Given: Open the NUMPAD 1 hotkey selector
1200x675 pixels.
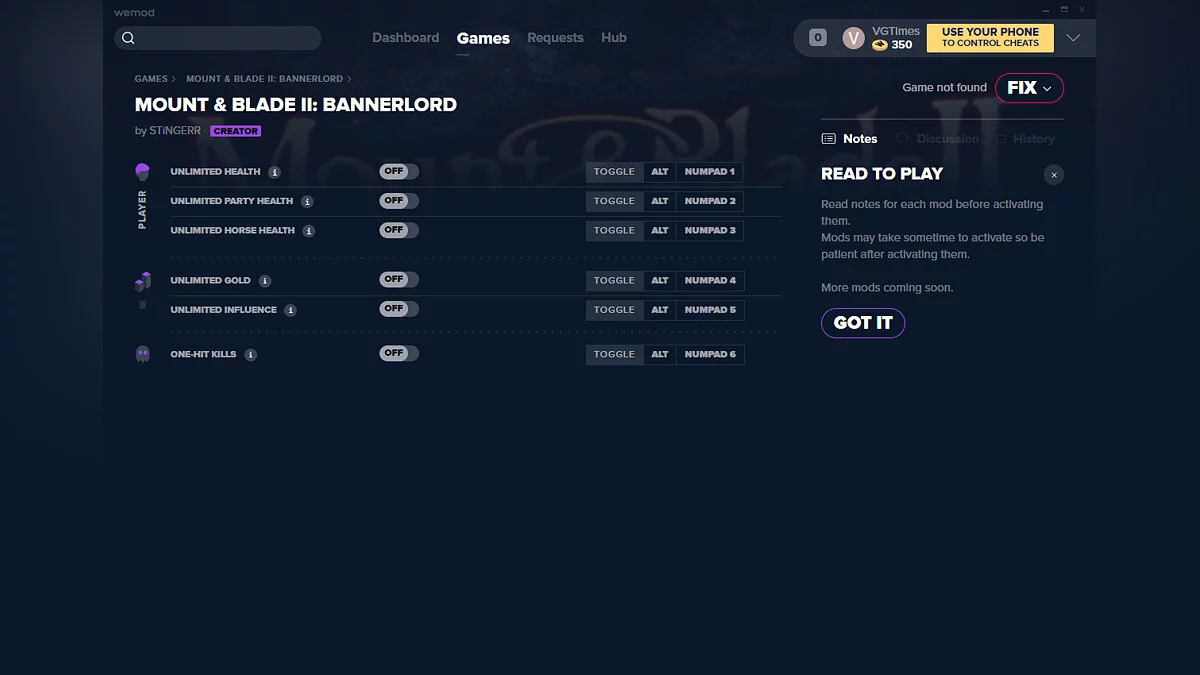Looking at the screenshot, I should click(709, 172).
